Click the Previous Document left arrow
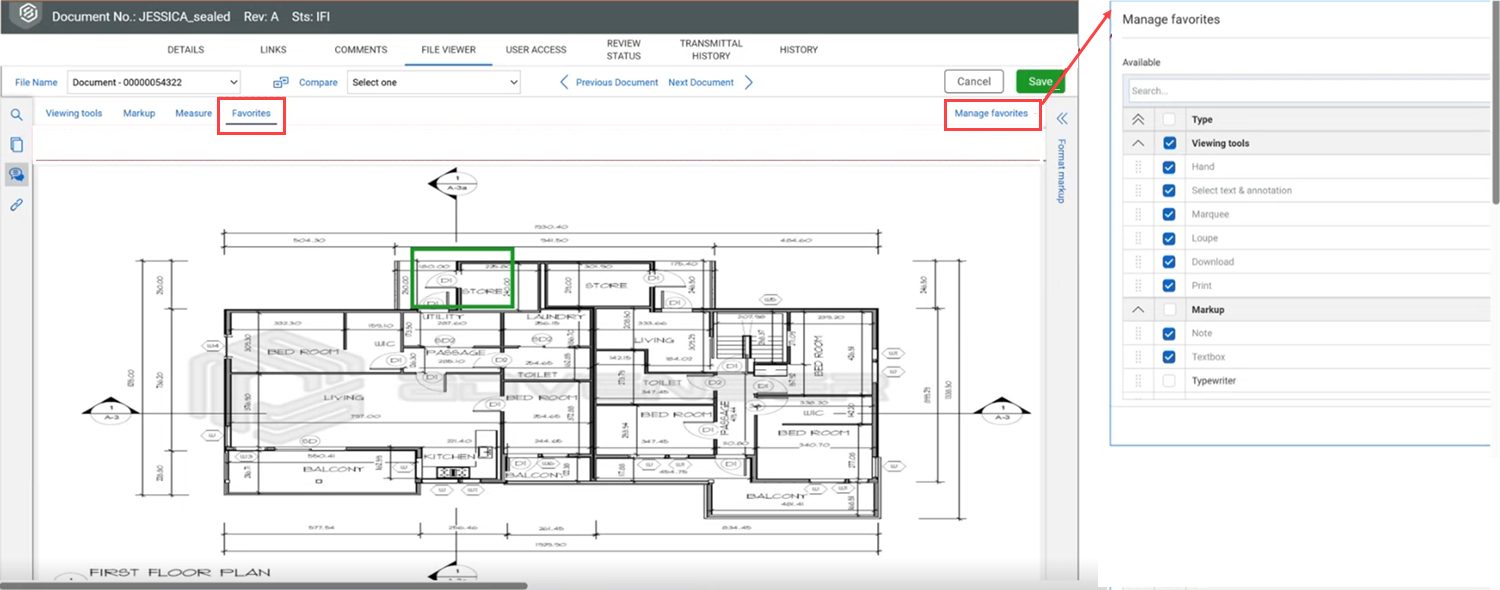Screen dimensions: 1500x590 (x=564, y=82)
